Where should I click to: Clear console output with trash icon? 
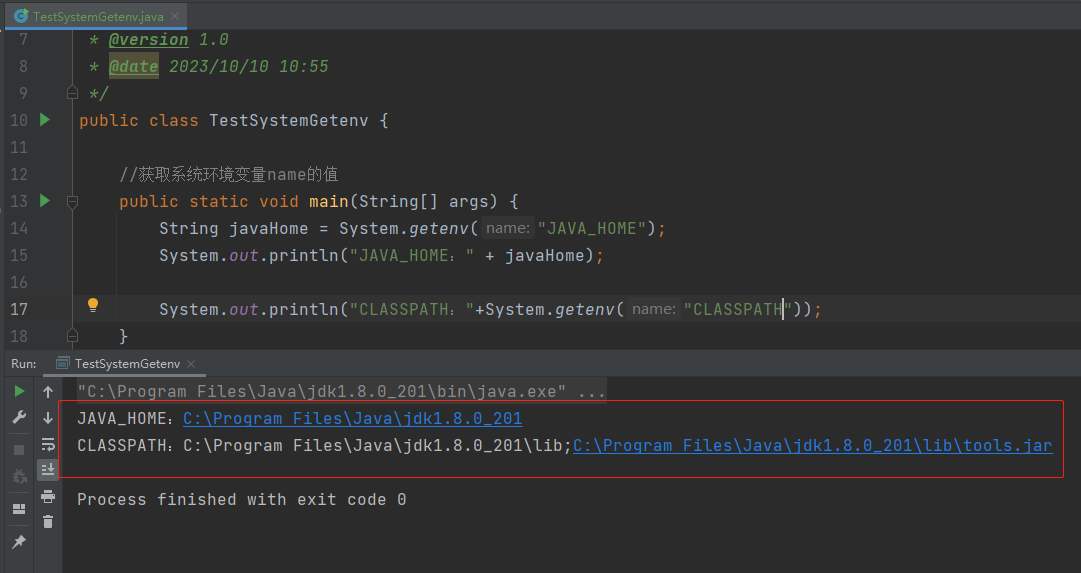[x=48, y=522]
